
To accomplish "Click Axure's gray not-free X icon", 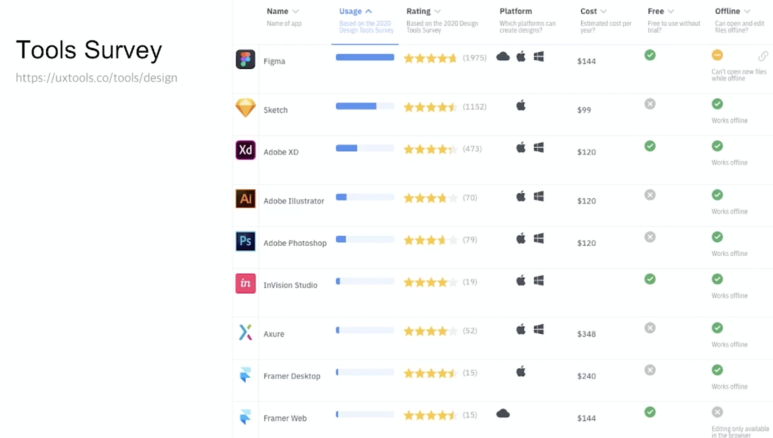I will click(x=650, y=328).
